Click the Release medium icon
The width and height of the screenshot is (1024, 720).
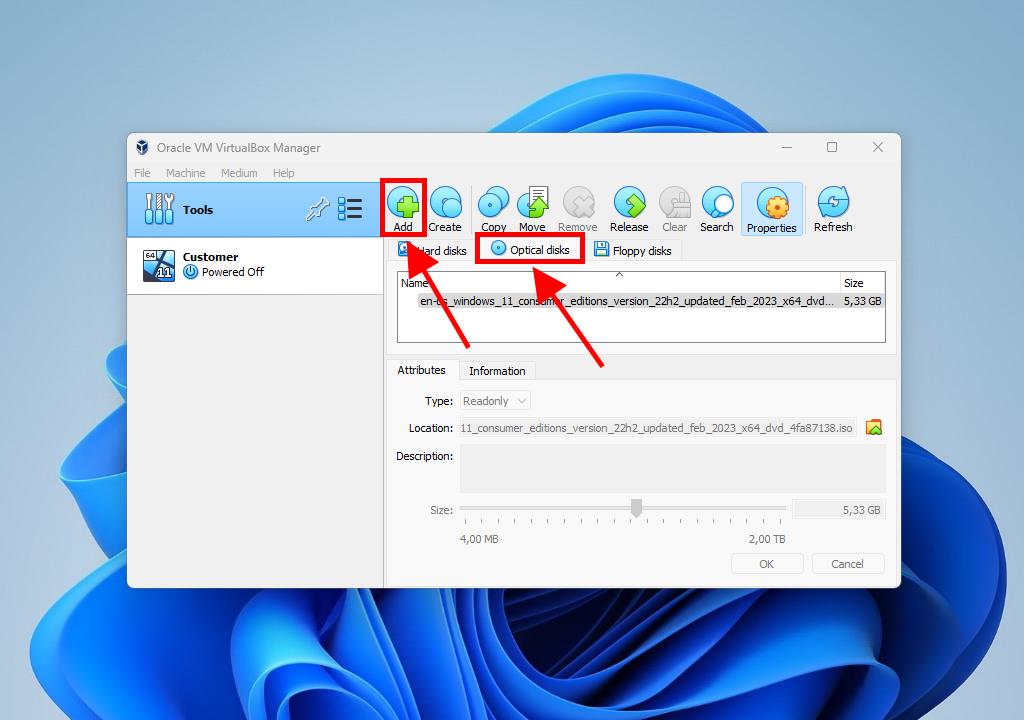point(629,205)
